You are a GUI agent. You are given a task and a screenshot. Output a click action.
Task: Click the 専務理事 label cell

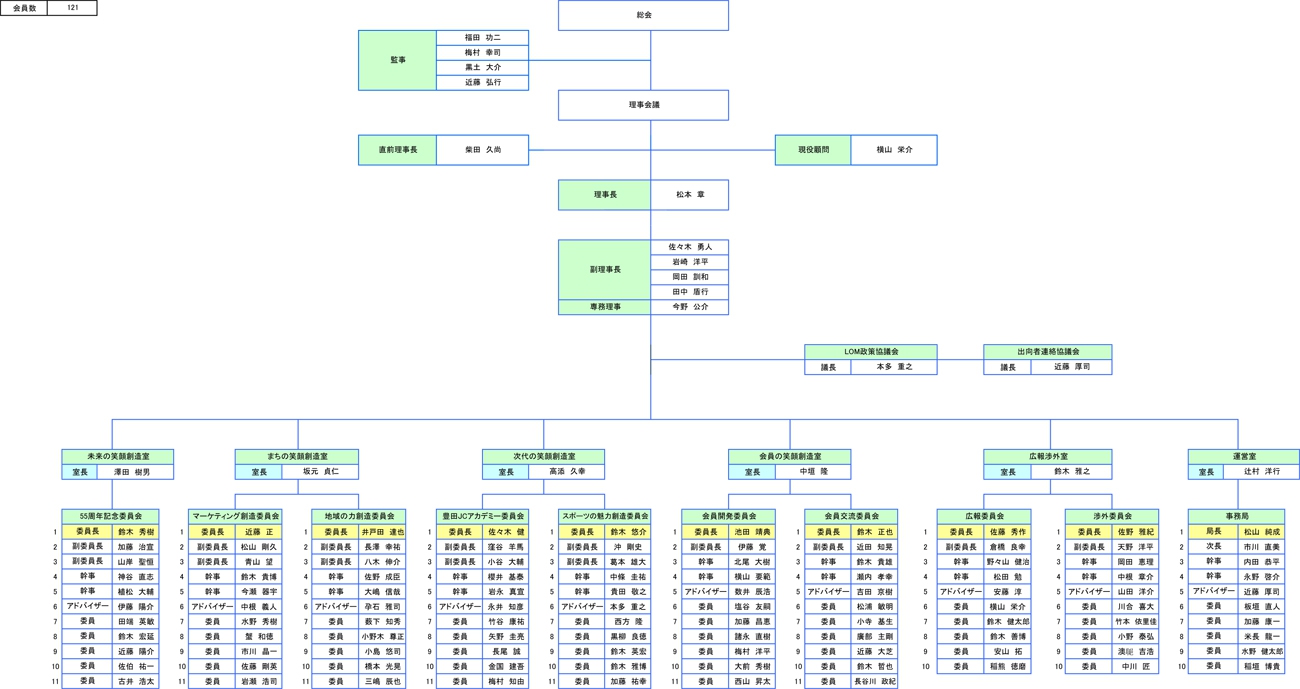tap(604, 307)
